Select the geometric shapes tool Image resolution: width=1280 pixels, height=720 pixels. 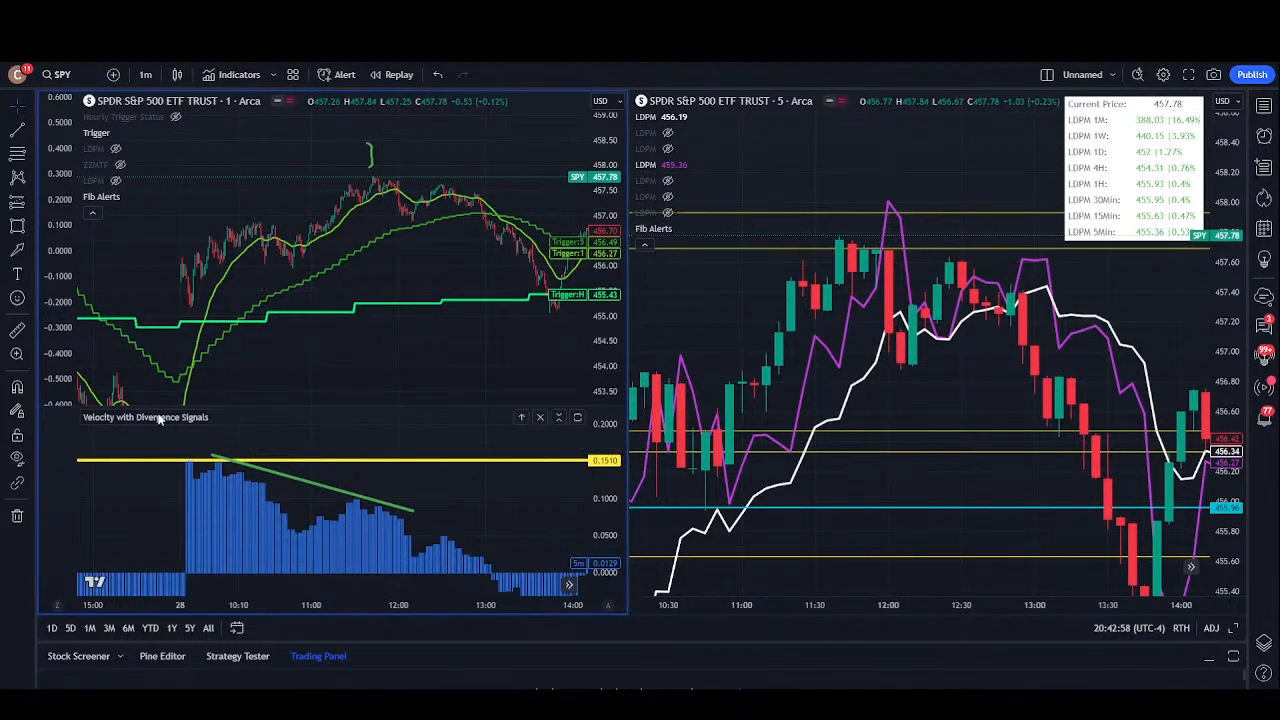[17, 226]
